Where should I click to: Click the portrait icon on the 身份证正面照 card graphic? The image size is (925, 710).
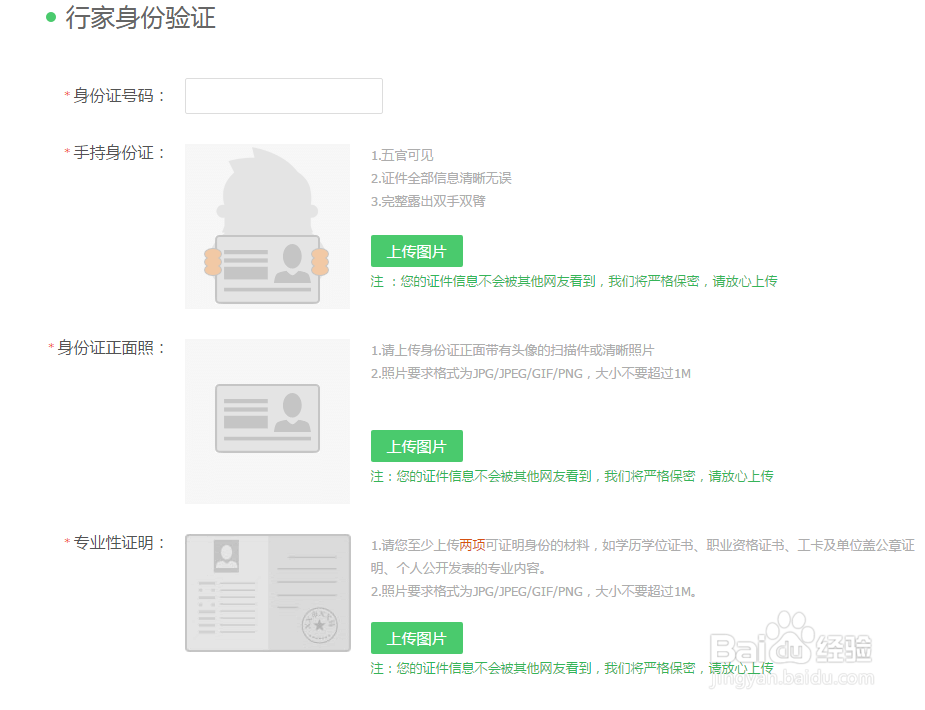coord(293,412)
